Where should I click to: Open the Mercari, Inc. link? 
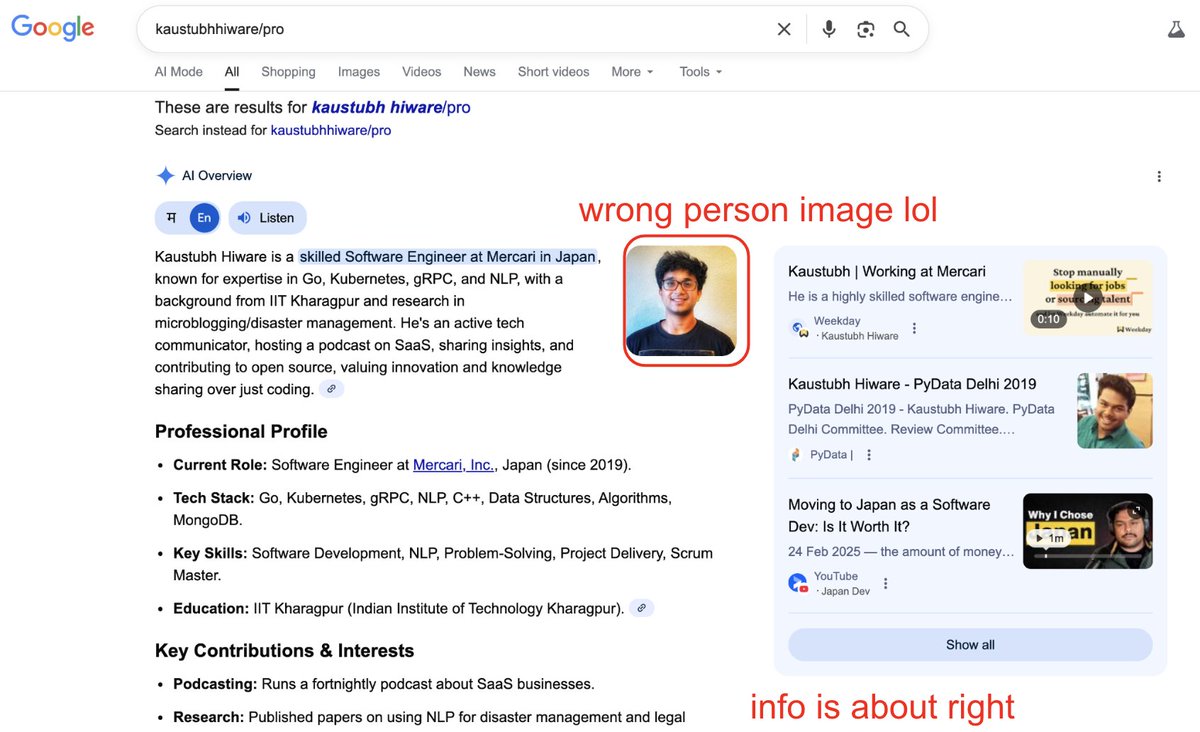tap(454, 465)
